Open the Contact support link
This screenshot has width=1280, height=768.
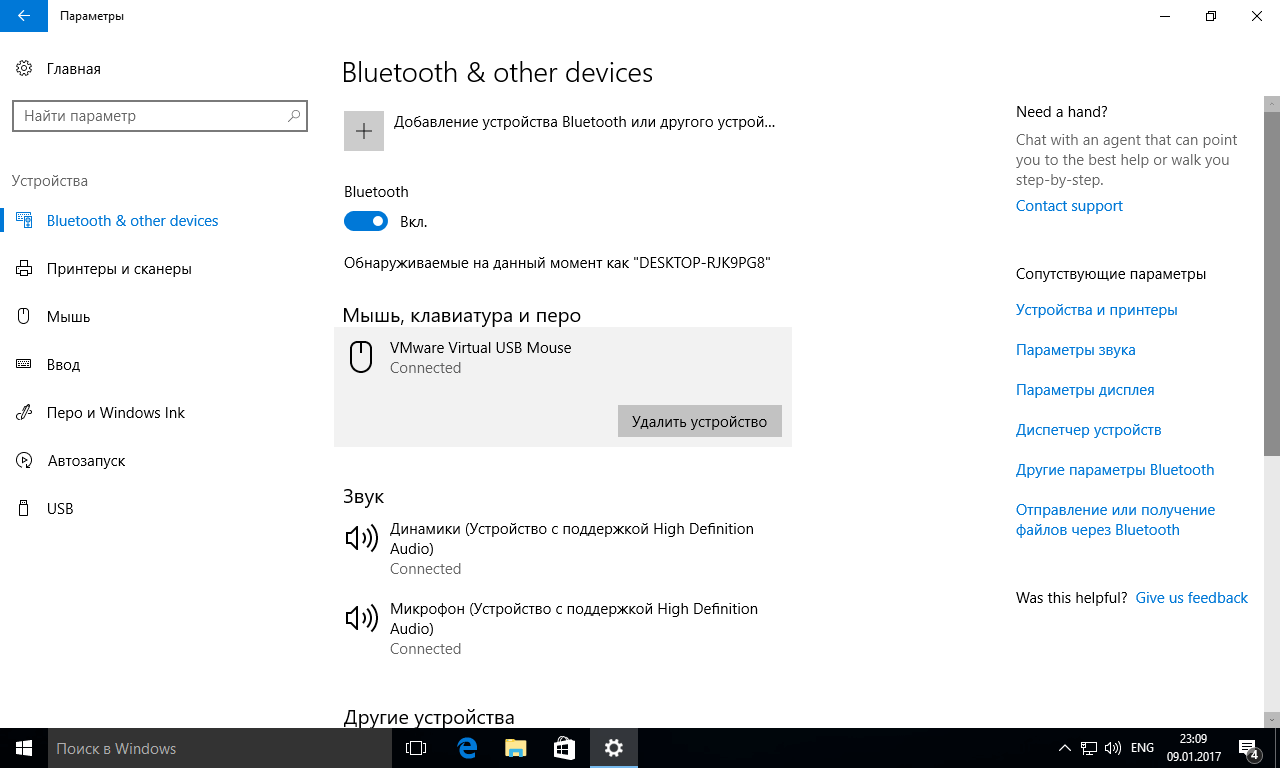[1068, 205]
